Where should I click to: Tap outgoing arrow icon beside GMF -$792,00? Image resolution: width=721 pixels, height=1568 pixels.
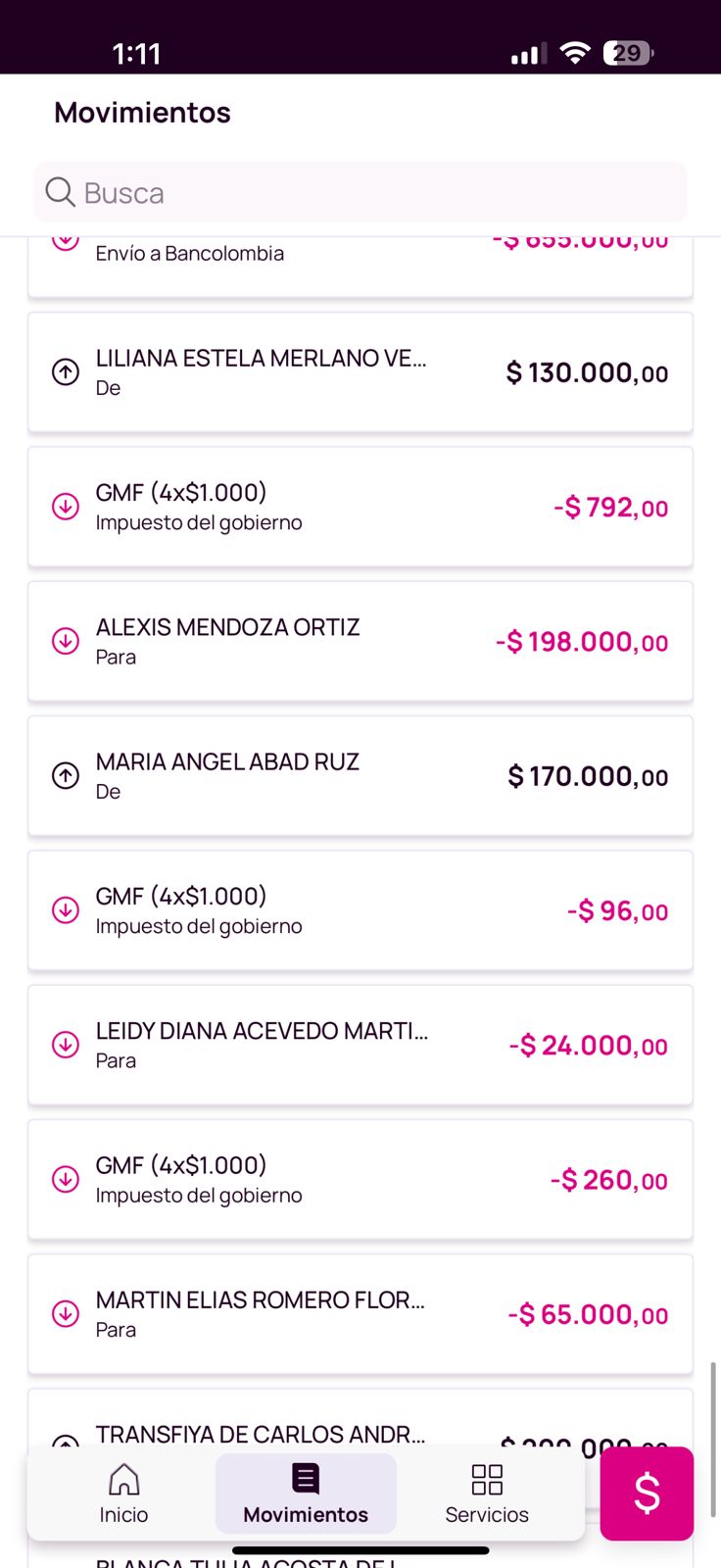coord(66,507)
